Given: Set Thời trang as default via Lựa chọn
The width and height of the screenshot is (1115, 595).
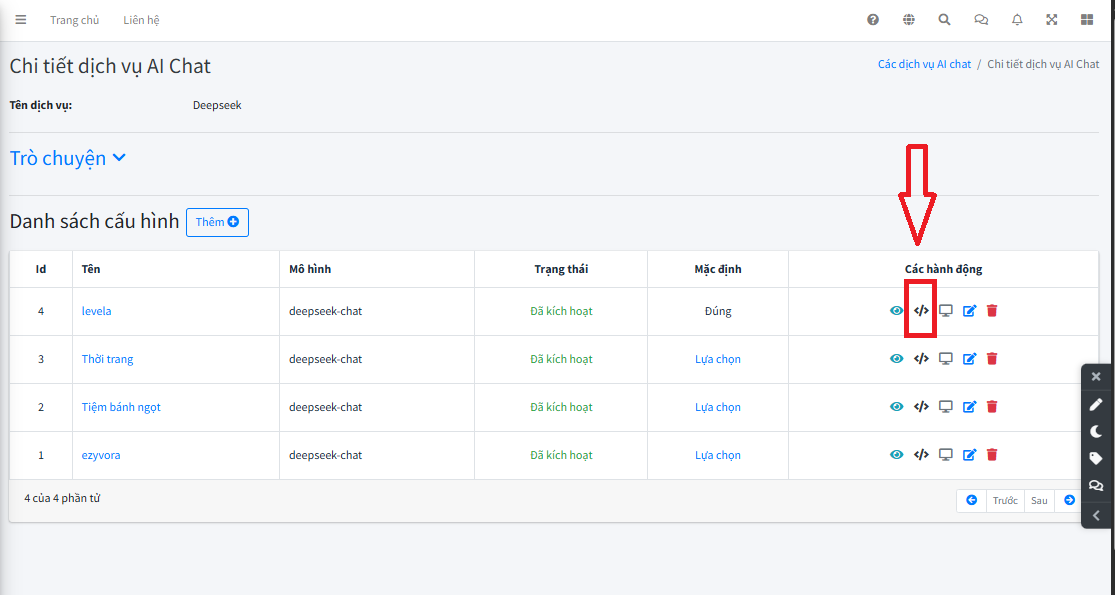Looking at the screenshot, I should click(x=717, y=359).
